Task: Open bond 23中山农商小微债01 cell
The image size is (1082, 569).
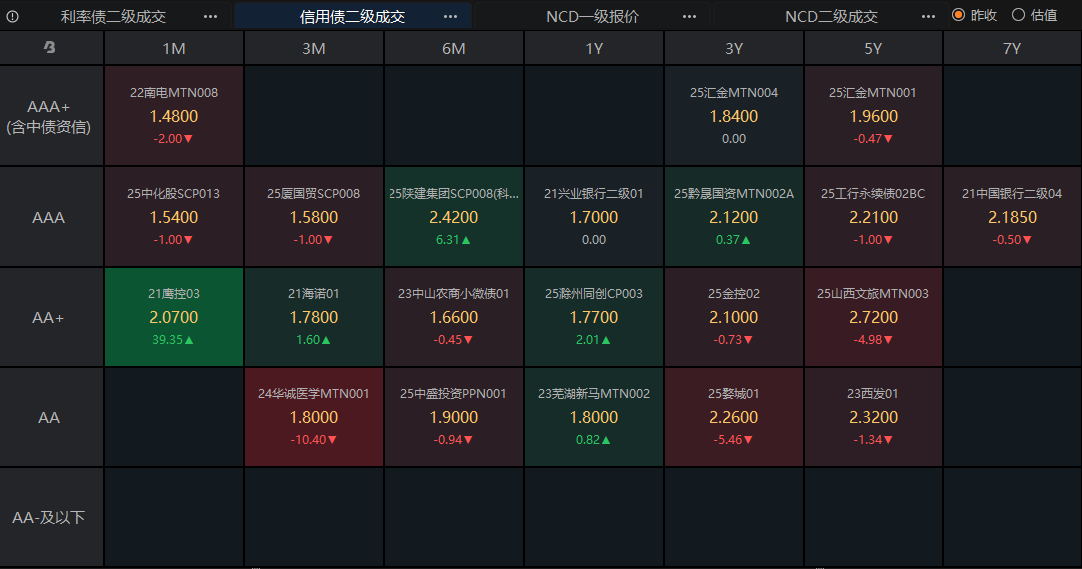Action: 454,317
